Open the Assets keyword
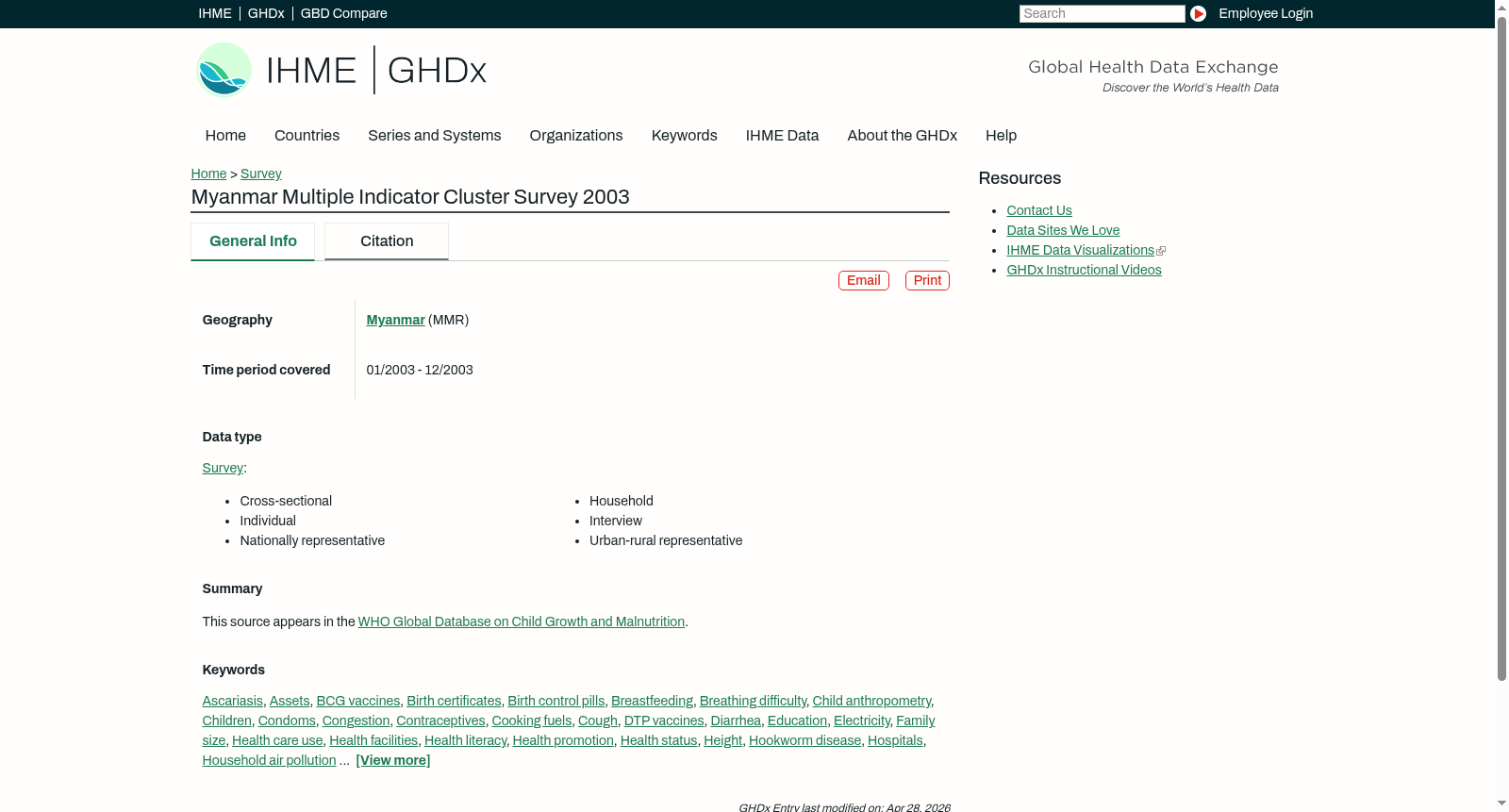 (x=290, y=701)
